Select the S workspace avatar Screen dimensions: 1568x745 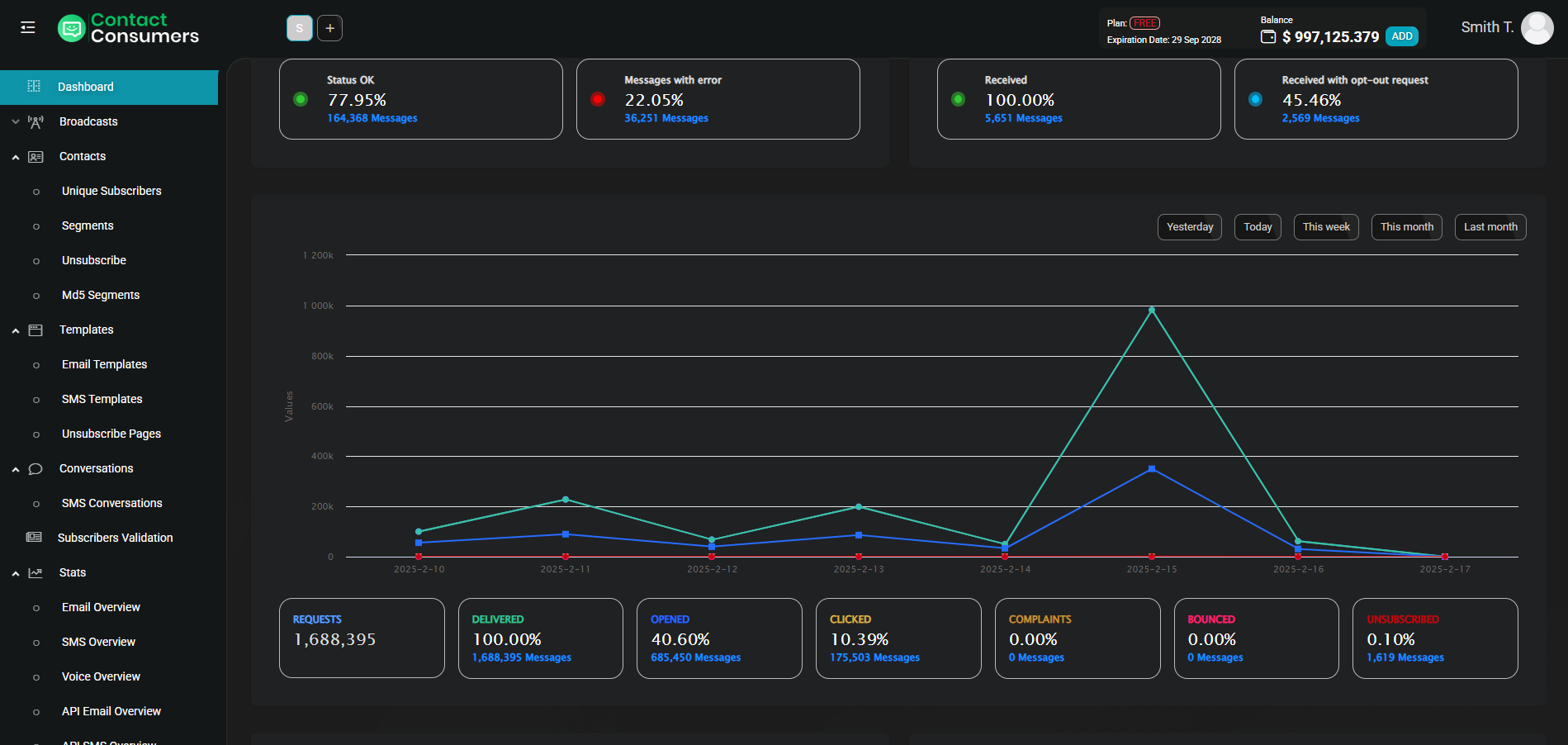point(300,28)
